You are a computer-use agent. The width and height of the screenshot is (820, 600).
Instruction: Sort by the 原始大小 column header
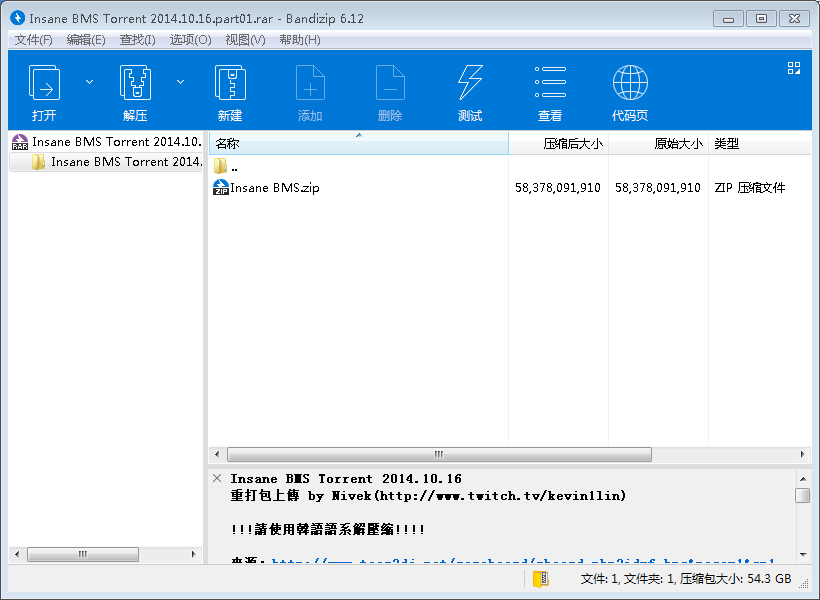click(x=658, y=143)
